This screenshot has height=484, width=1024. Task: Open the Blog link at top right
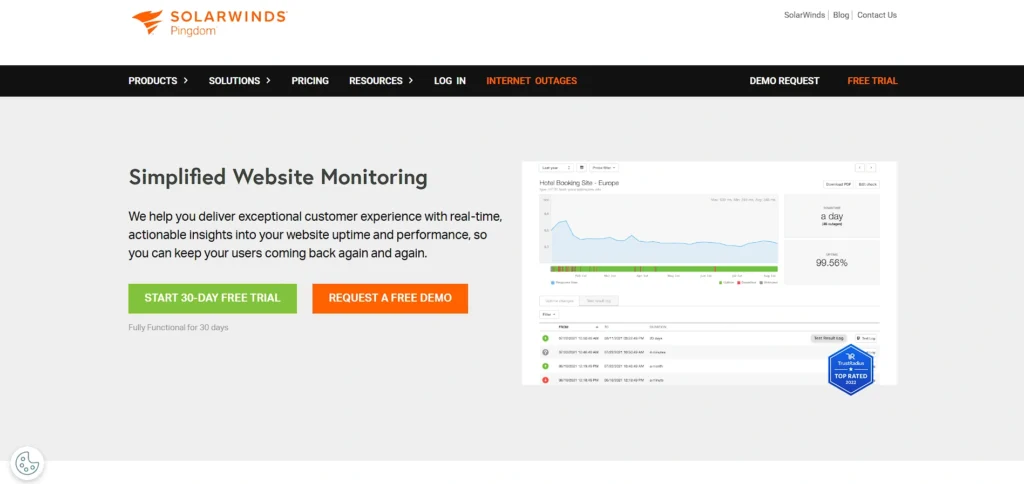tap(841, 15)
